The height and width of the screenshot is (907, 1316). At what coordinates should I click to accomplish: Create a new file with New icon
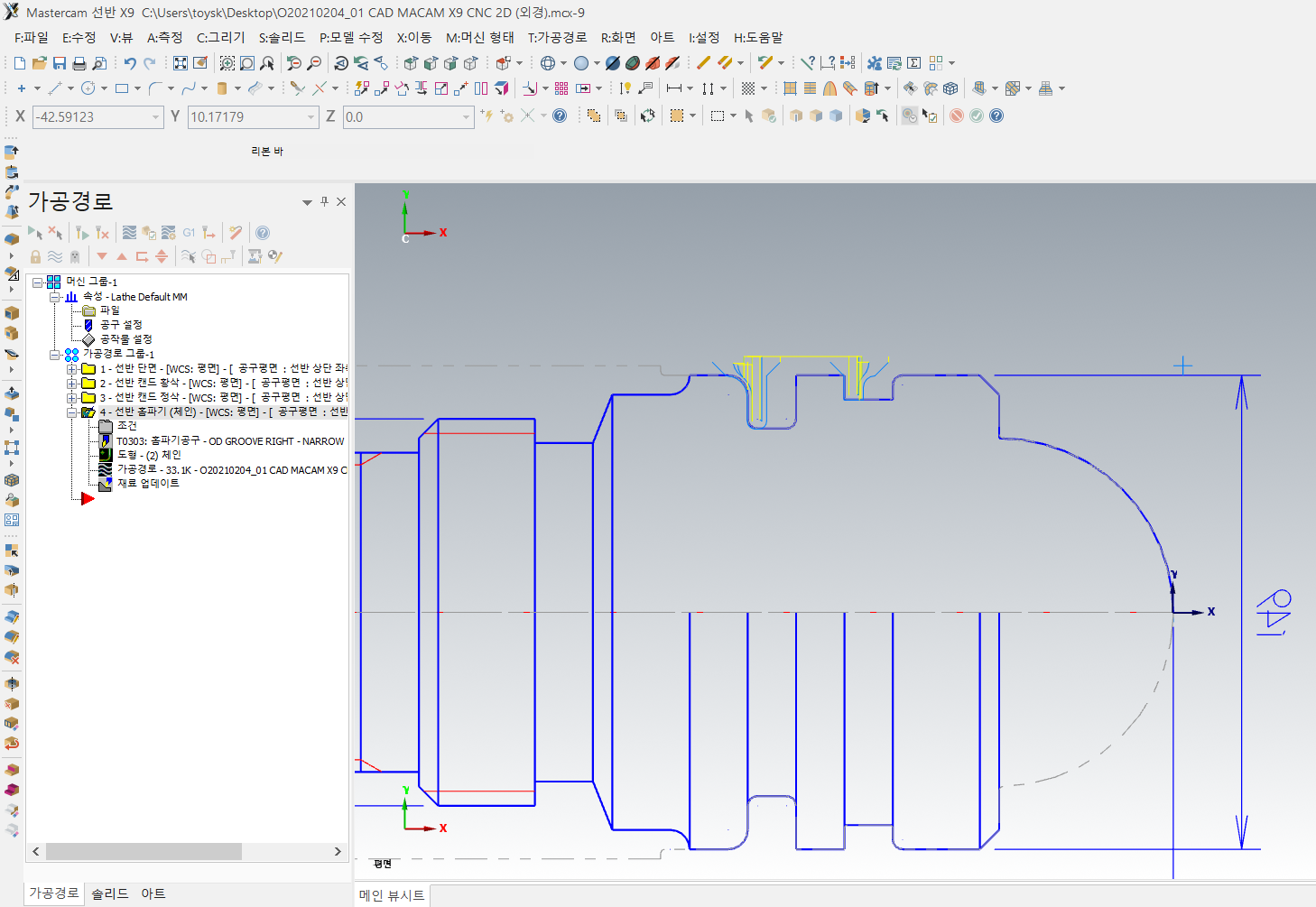pos(20,63)
